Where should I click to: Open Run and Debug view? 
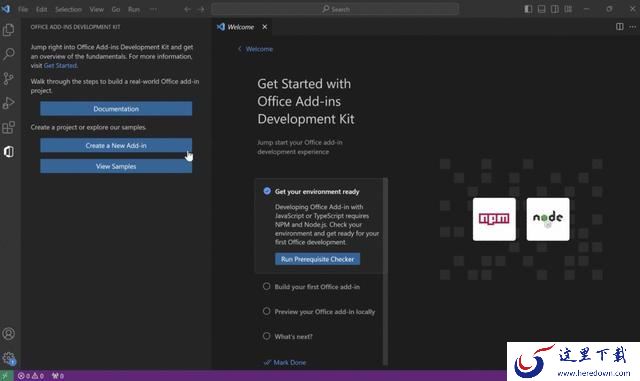[9, 103]
